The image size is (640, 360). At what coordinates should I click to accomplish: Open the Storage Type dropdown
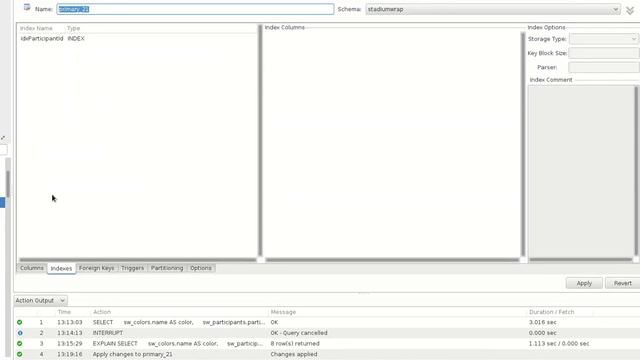(x=604, y=39)
